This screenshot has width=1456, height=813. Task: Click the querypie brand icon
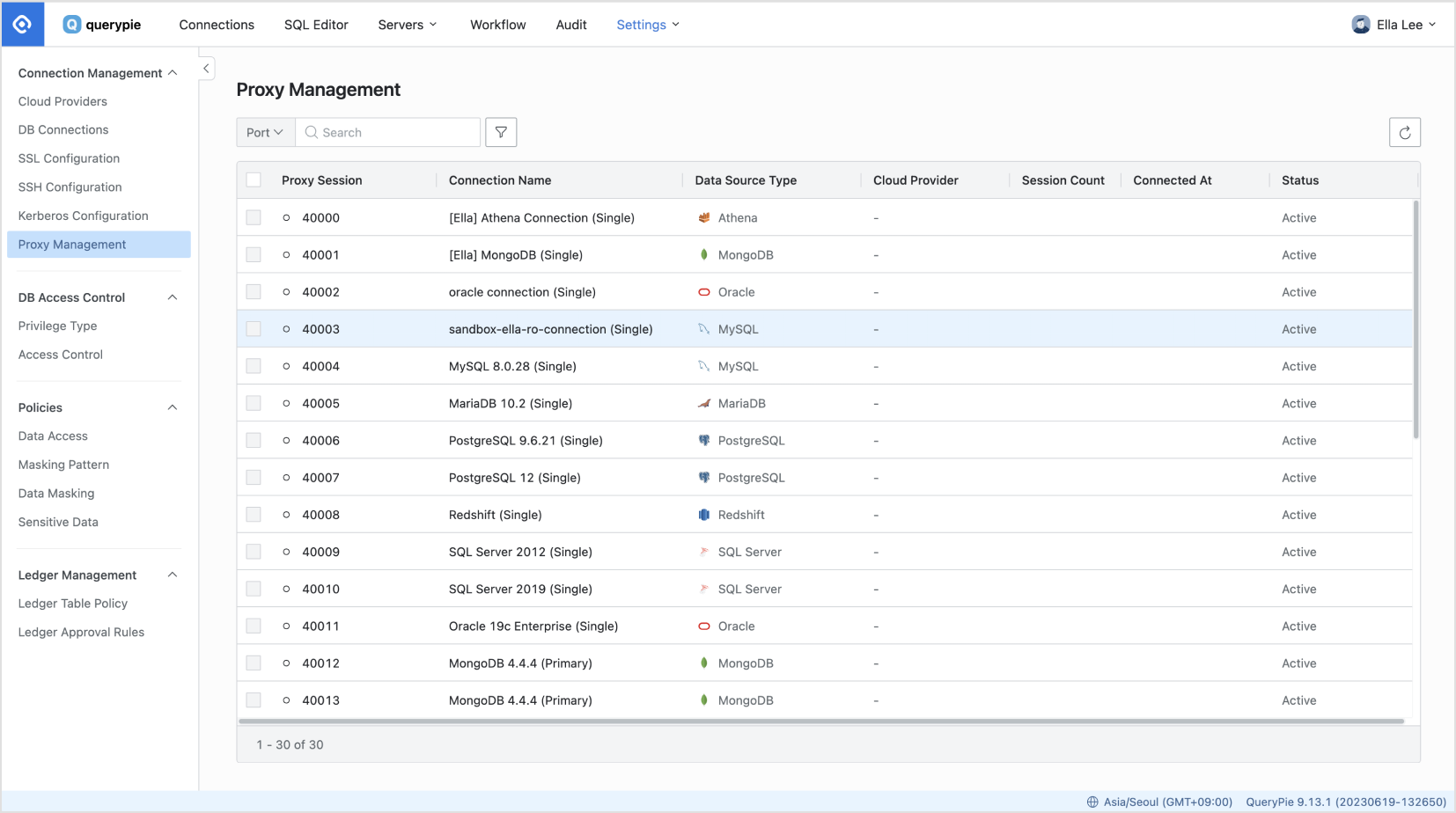(72, 25)
